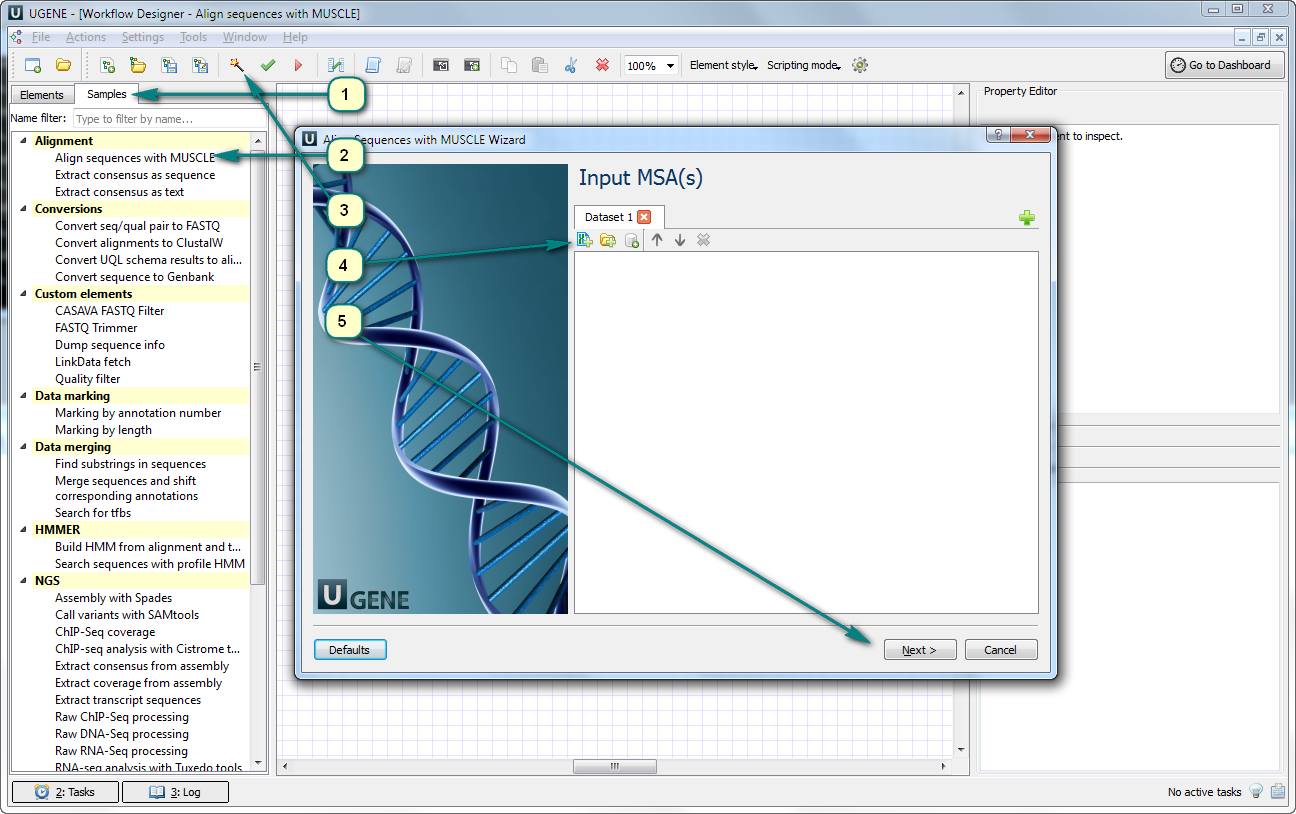The image size is (1296, 814).
Task: Click Defaults in the MUSCLE wizard
Action: [x=350, y=649]
